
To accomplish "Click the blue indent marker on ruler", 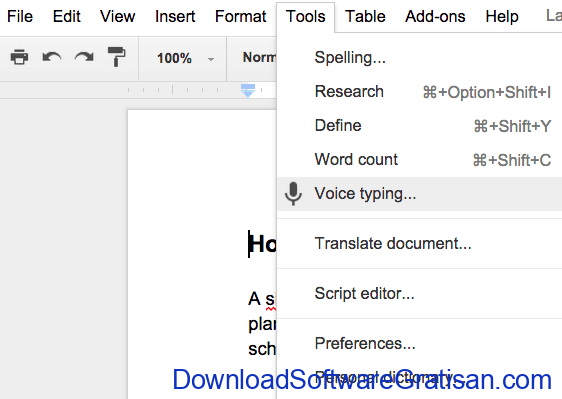I will pyautogui.click(x=248, y=91).
